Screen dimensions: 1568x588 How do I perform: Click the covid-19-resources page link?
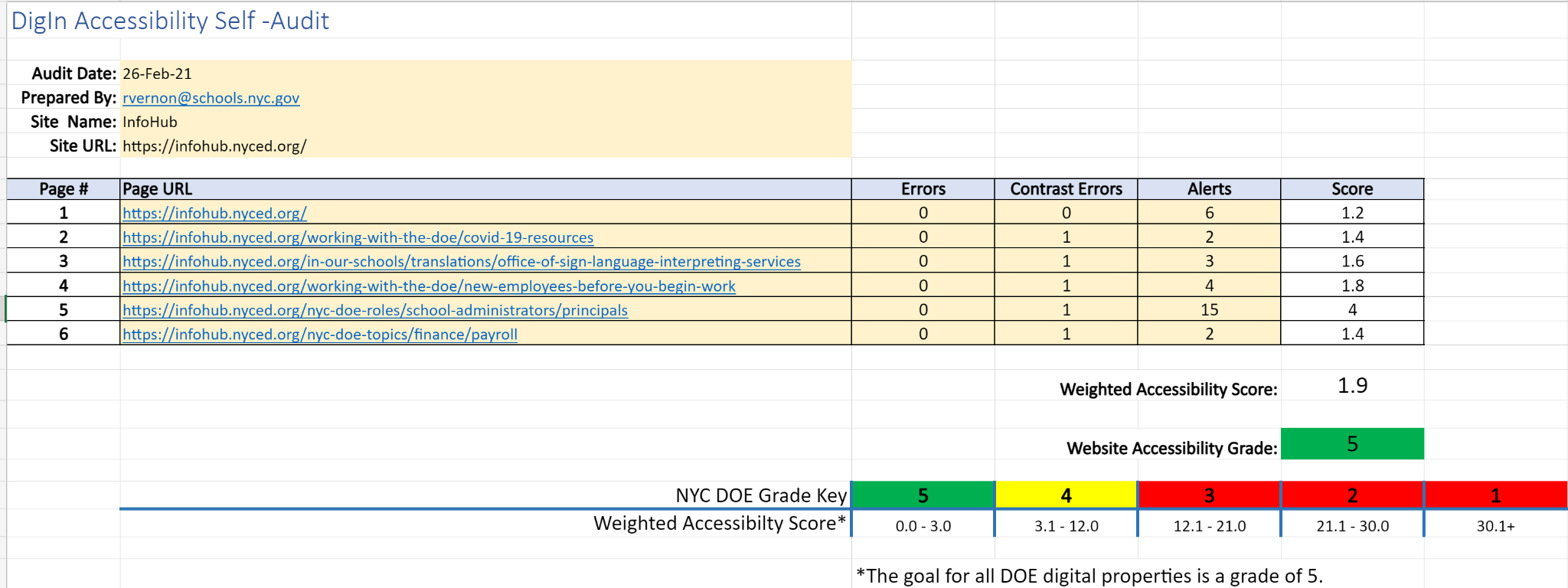coord(358,237)
